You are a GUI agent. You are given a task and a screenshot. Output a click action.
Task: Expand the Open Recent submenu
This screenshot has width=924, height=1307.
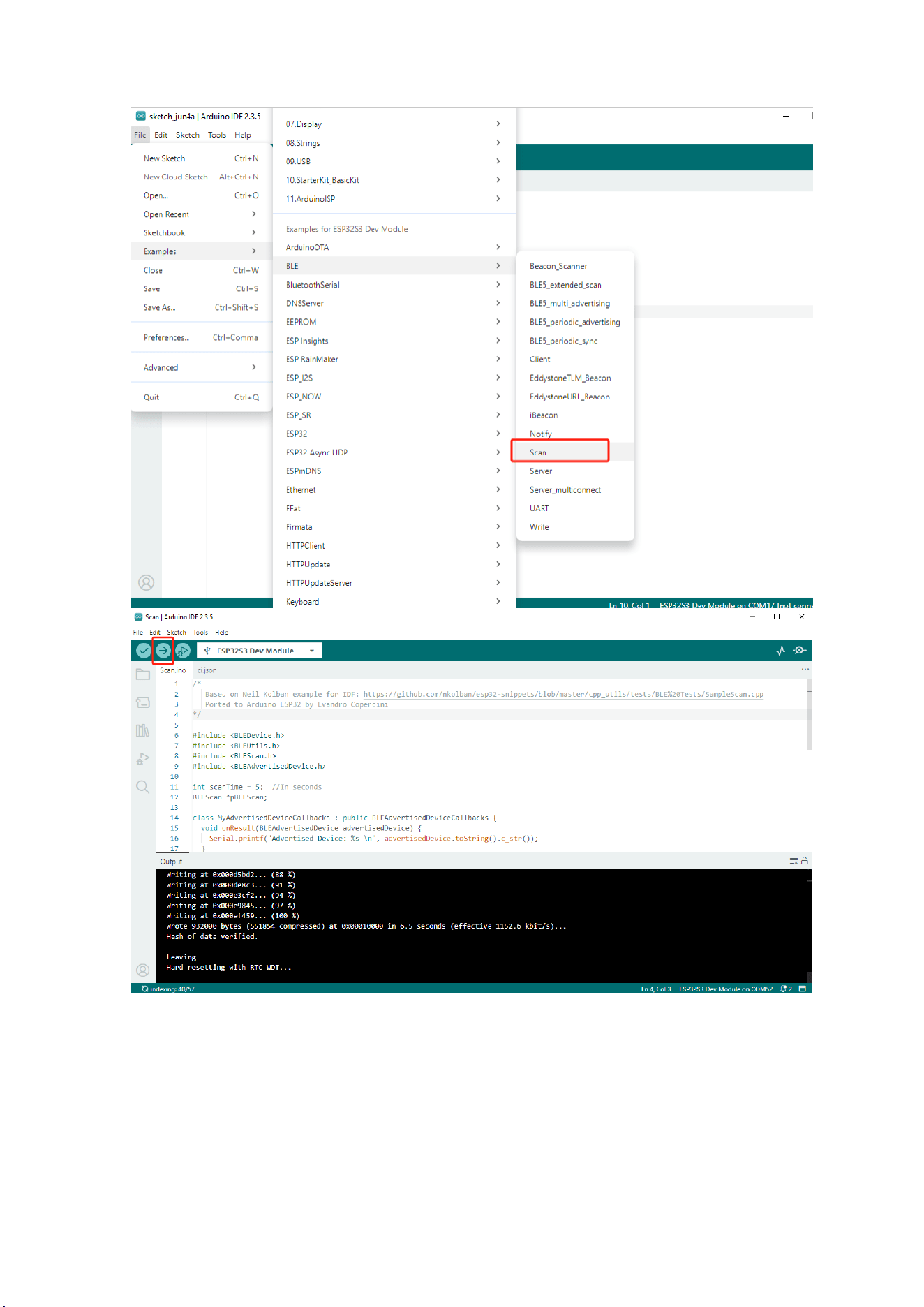pyautogui.click(x=201, y=214)
